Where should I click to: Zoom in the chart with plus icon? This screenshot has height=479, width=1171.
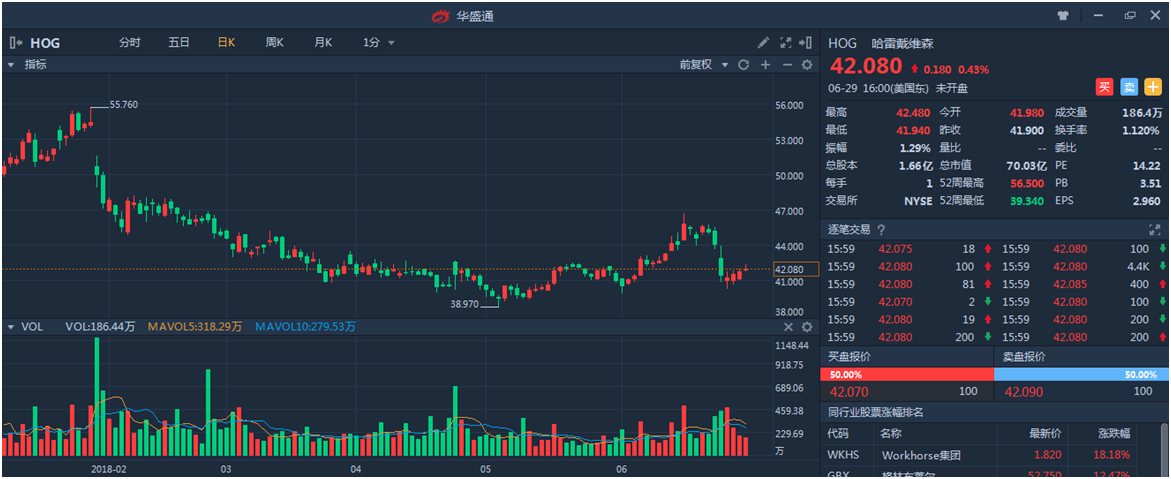765,65
